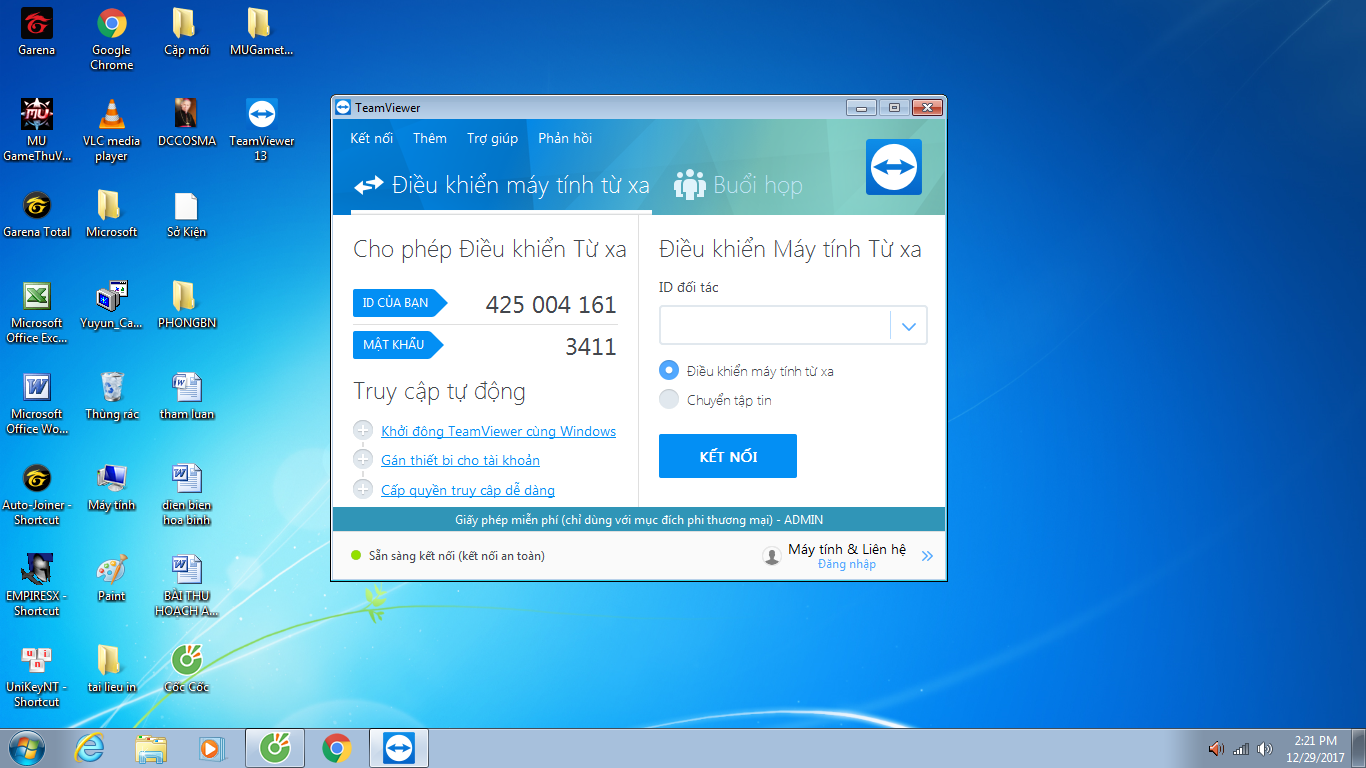Click the ID 425 004 161 value
Viewport: 1366px width, 768px height.
551,304
